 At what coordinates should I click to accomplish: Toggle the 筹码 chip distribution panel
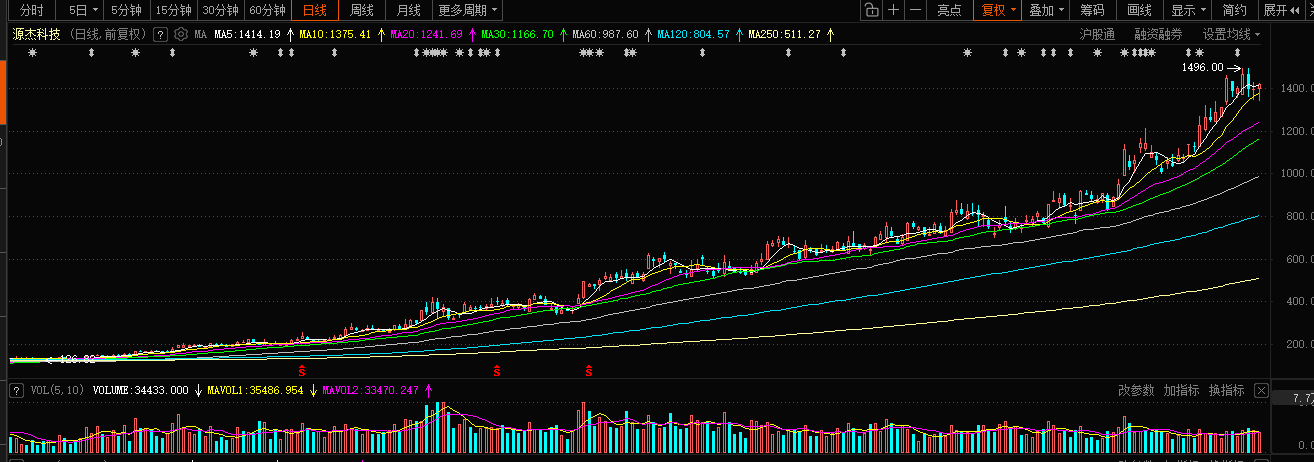coord(1093,11)
